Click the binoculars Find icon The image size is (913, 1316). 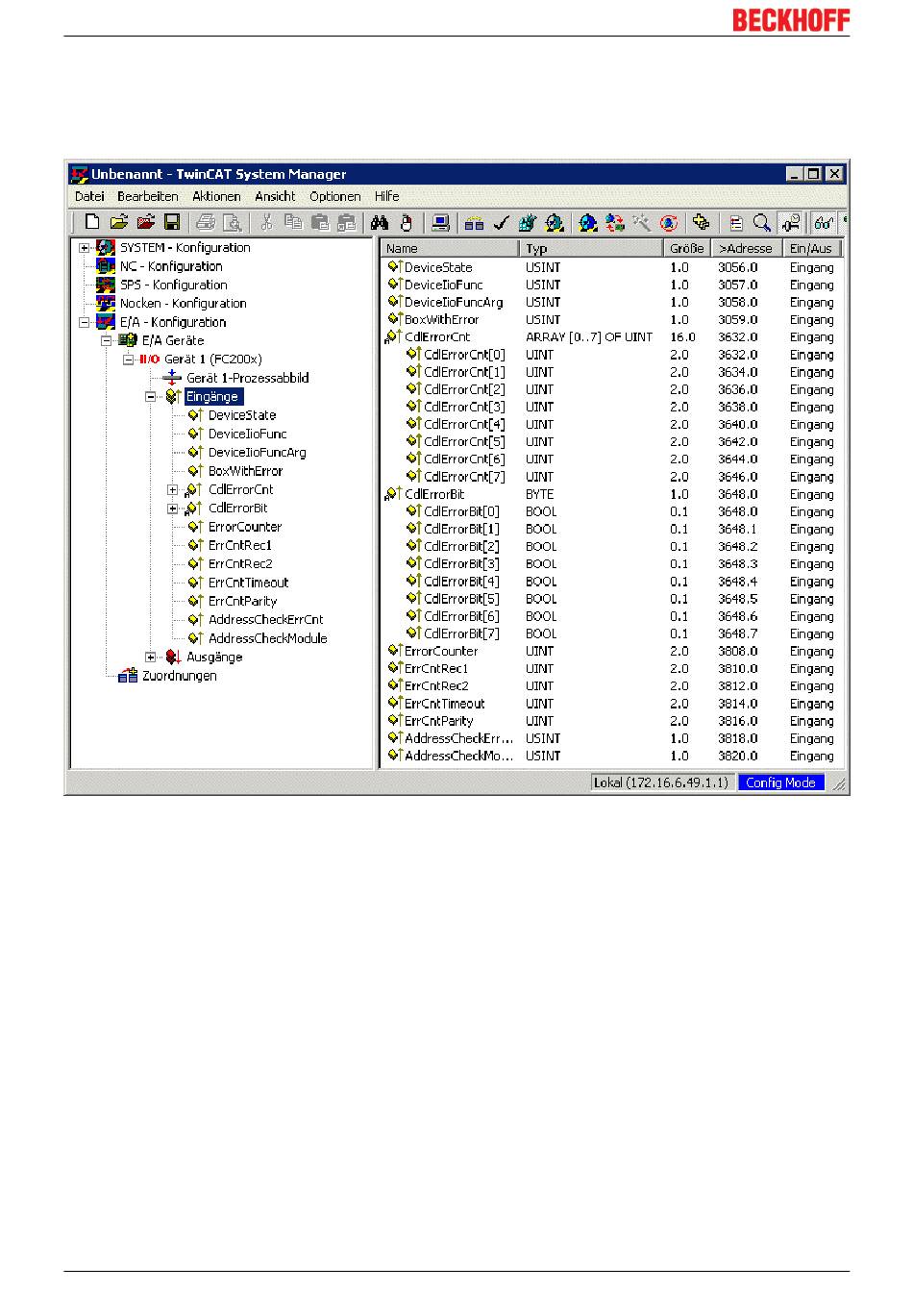click(380, 223)
